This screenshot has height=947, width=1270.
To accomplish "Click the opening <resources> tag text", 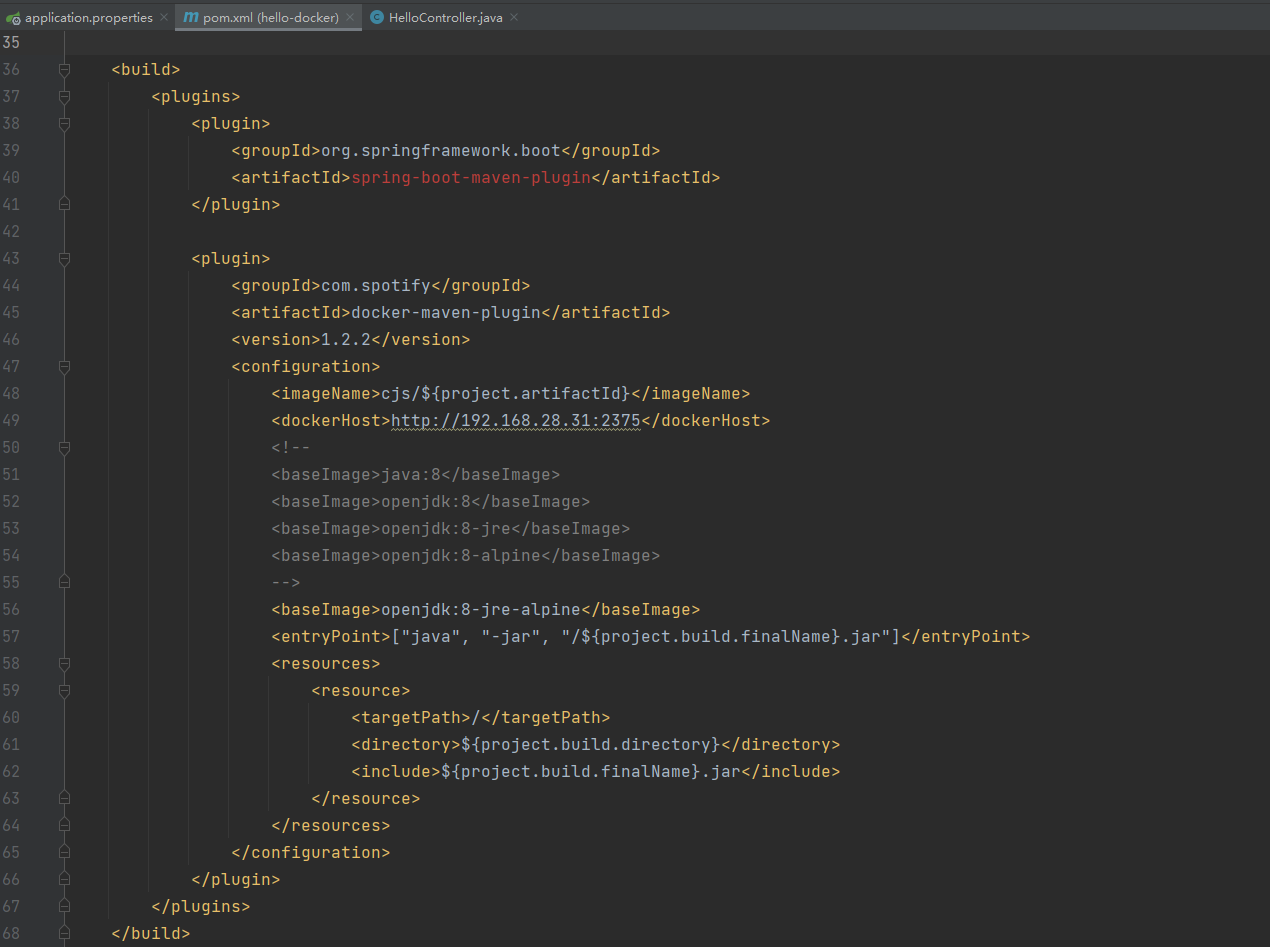I will coord(326,664).
